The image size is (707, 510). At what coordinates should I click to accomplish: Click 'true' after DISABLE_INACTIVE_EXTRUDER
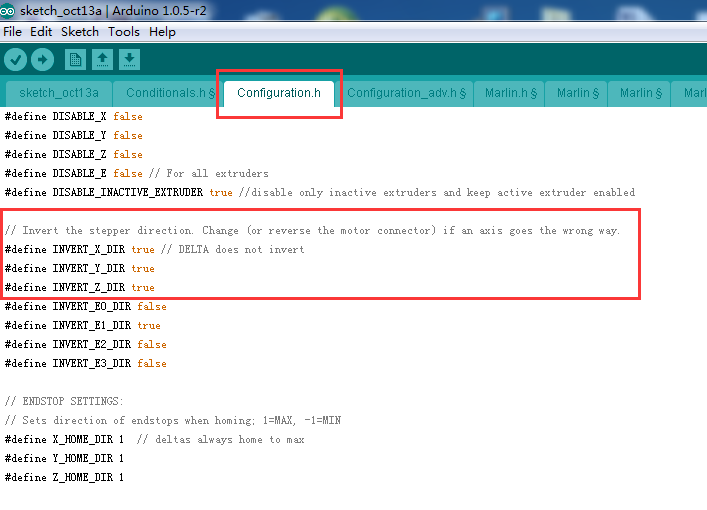221,193
